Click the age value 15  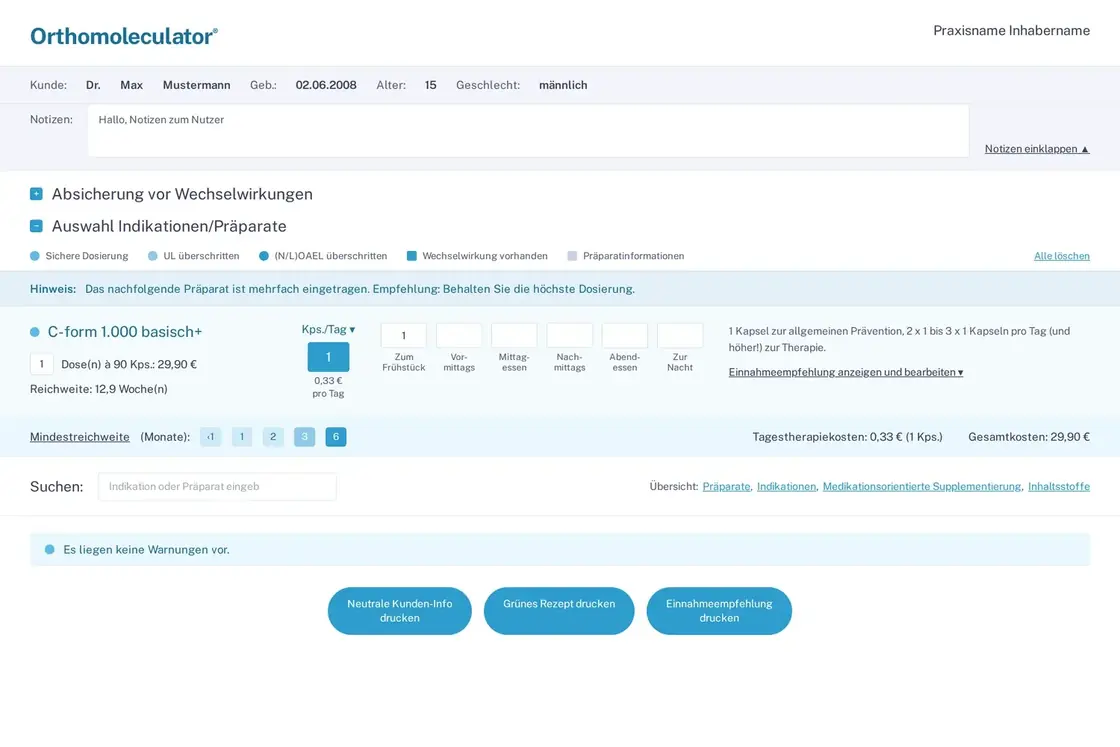click(x=430, y=85)
